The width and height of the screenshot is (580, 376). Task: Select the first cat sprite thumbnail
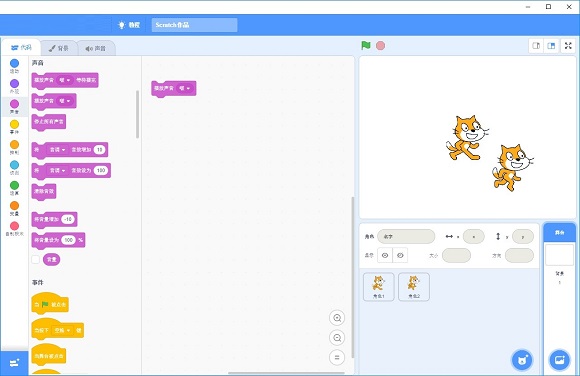[378, 287]
